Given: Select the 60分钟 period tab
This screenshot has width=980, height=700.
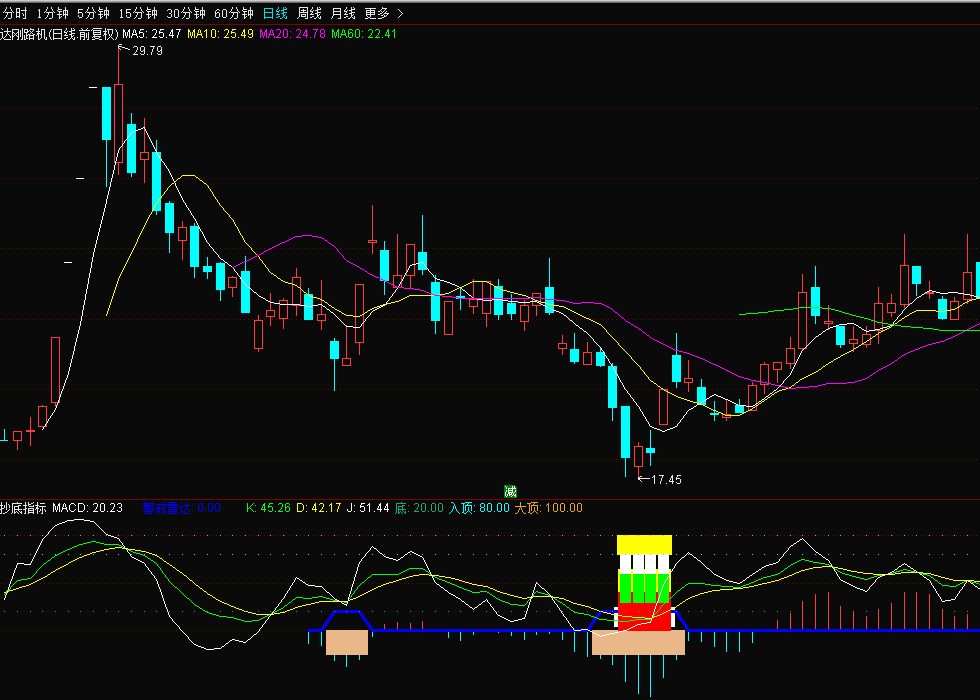Looking at the screenshot, I should pos(234,13).
